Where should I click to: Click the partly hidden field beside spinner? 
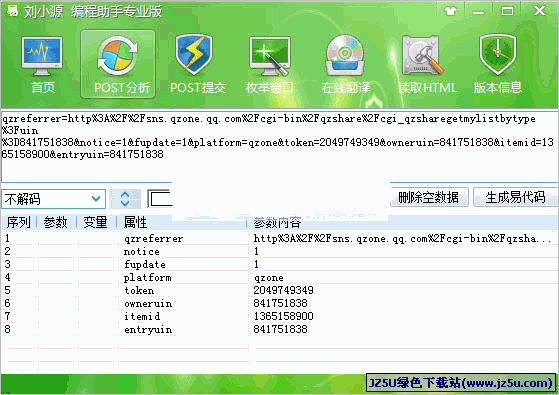160,199
